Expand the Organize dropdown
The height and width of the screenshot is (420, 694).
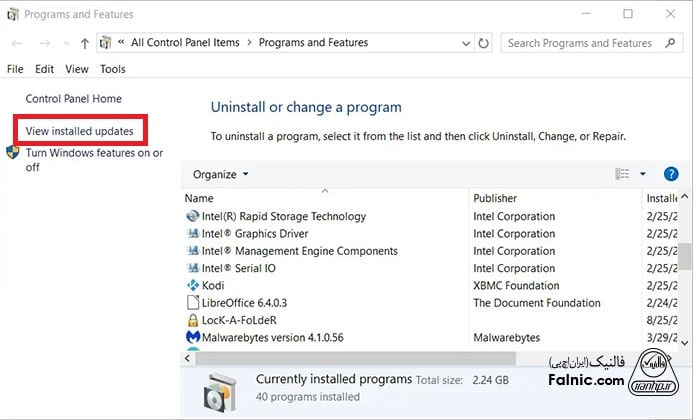(220, 174)
